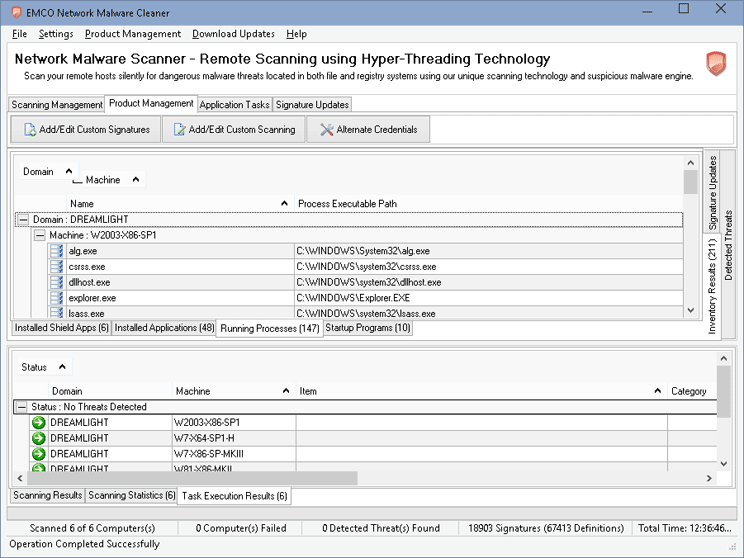Click the lower grid horizontal scrollbar thumb
The height and width of the screenshot is (558, 744).
(x=192, y=478)
